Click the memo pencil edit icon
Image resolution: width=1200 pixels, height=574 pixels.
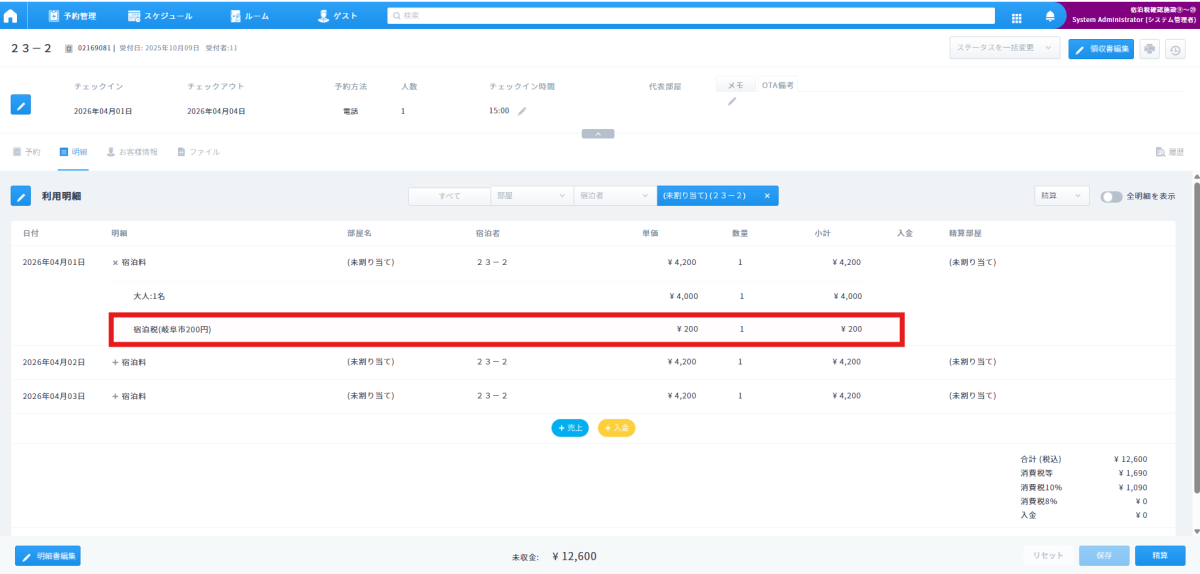731,101
